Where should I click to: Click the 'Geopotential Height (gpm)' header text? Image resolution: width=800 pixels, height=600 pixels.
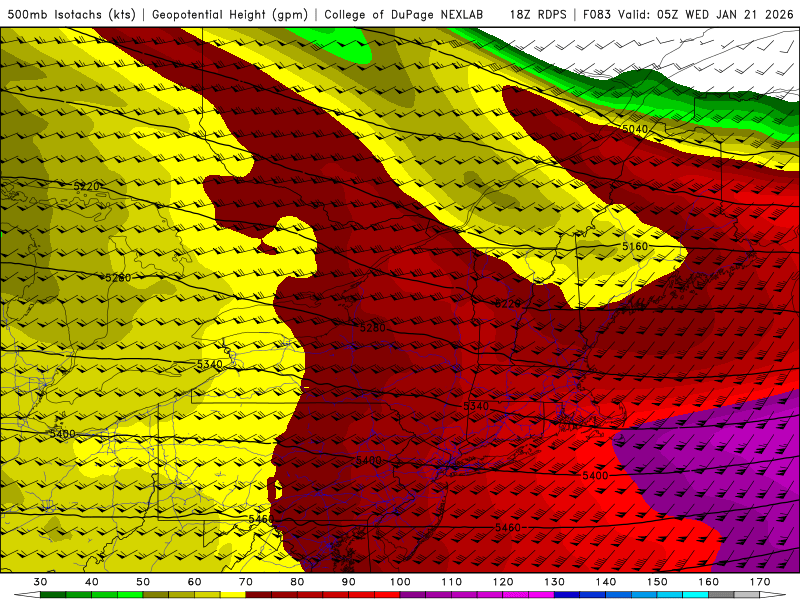click(230, 15)
